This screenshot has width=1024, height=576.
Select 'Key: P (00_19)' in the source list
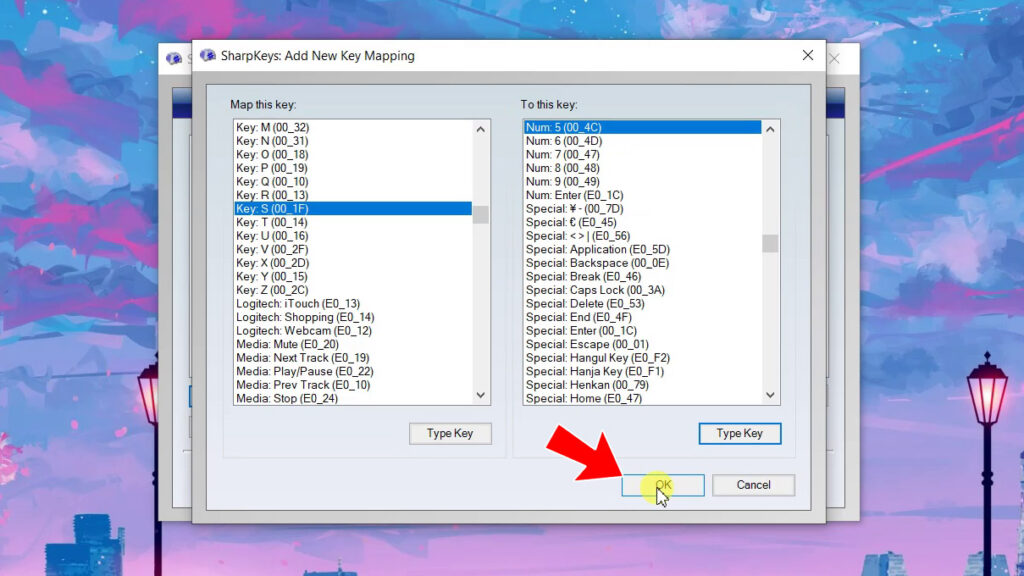[x=353, y=168]
